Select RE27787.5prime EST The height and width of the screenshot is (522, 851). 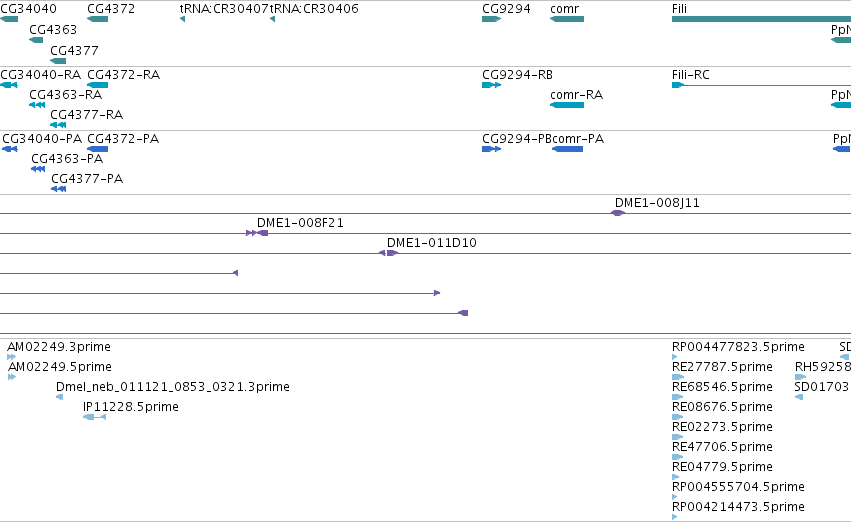coord(678,377)
